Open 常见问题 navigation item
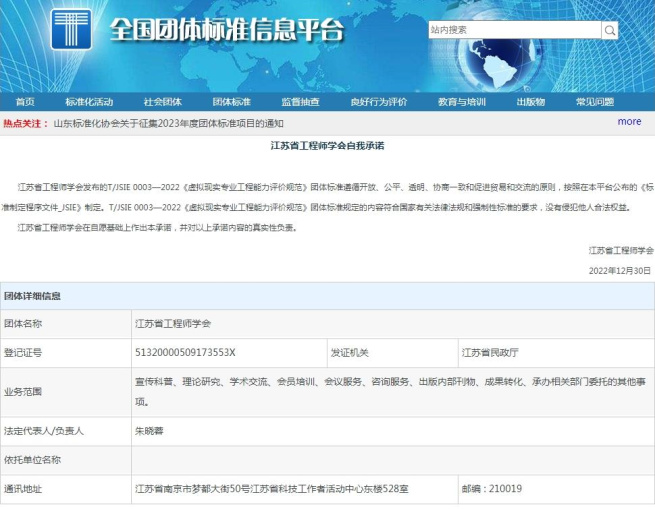 click(594, 102)
